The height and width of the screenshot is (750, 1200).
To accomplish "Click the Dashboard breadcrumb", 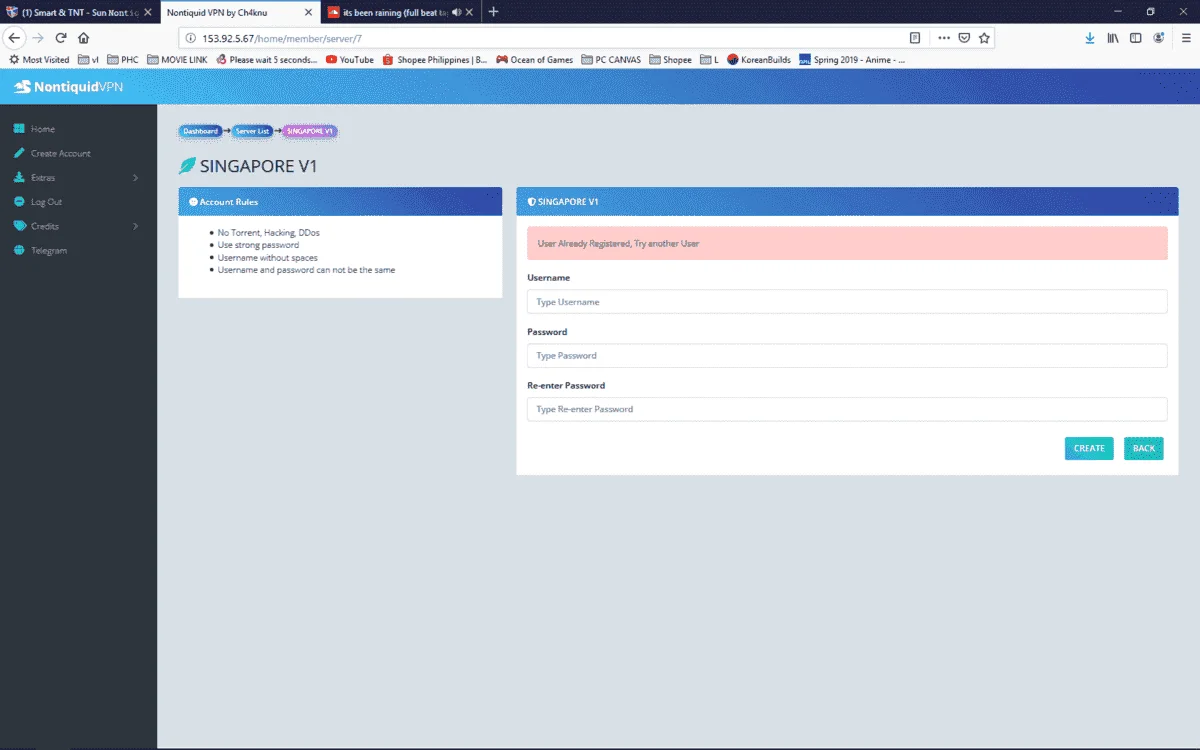I will pos(200,131).
